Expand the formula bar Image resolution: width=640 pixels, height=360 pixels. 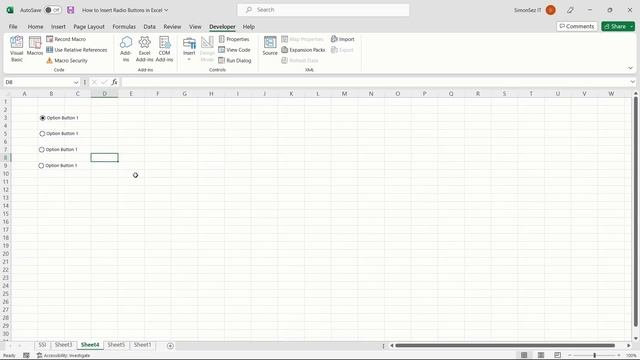tap(632, 82)
